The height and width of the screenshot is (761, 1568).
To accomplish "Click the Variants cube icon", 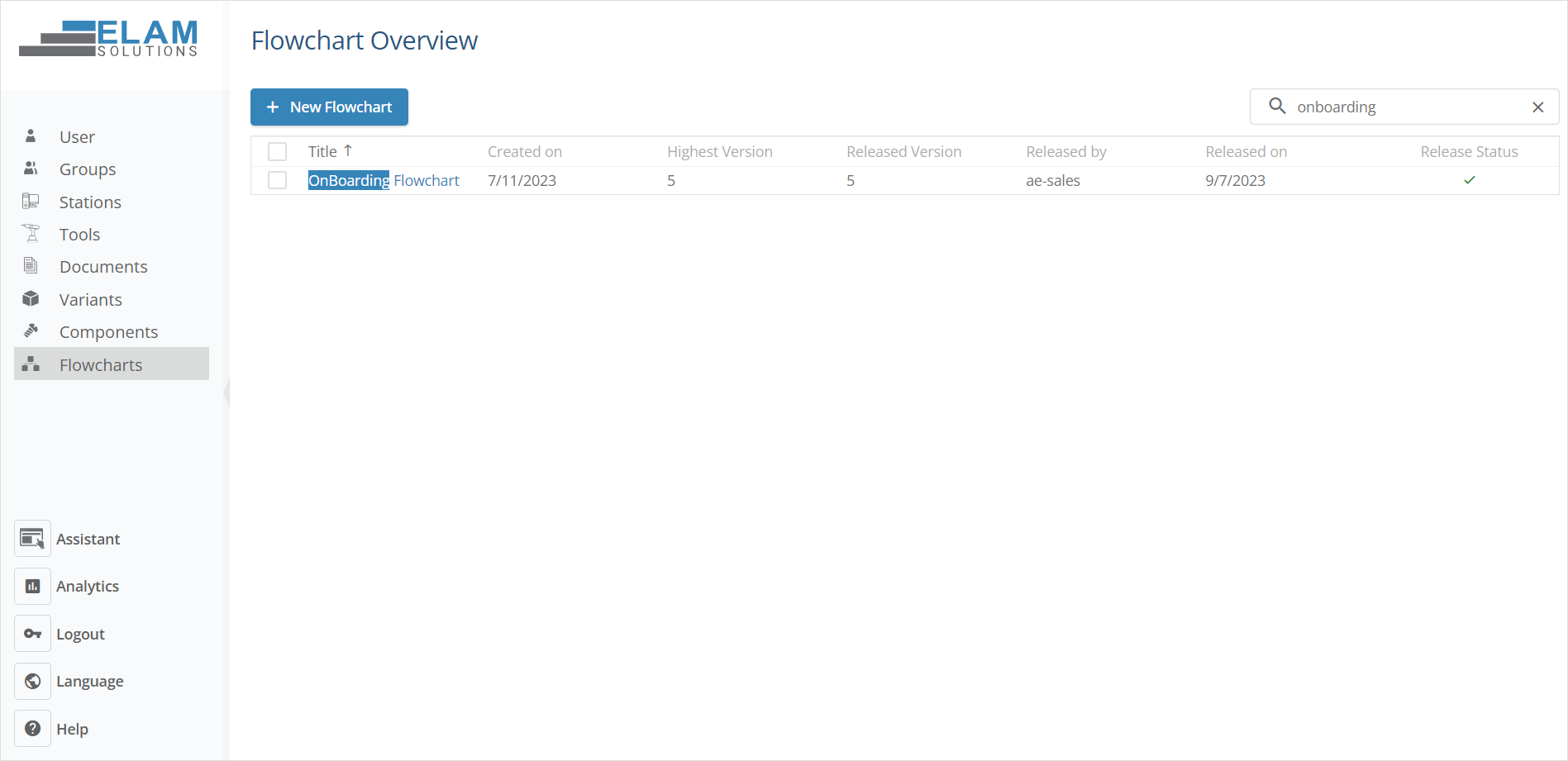I will [x=31, y=298].
